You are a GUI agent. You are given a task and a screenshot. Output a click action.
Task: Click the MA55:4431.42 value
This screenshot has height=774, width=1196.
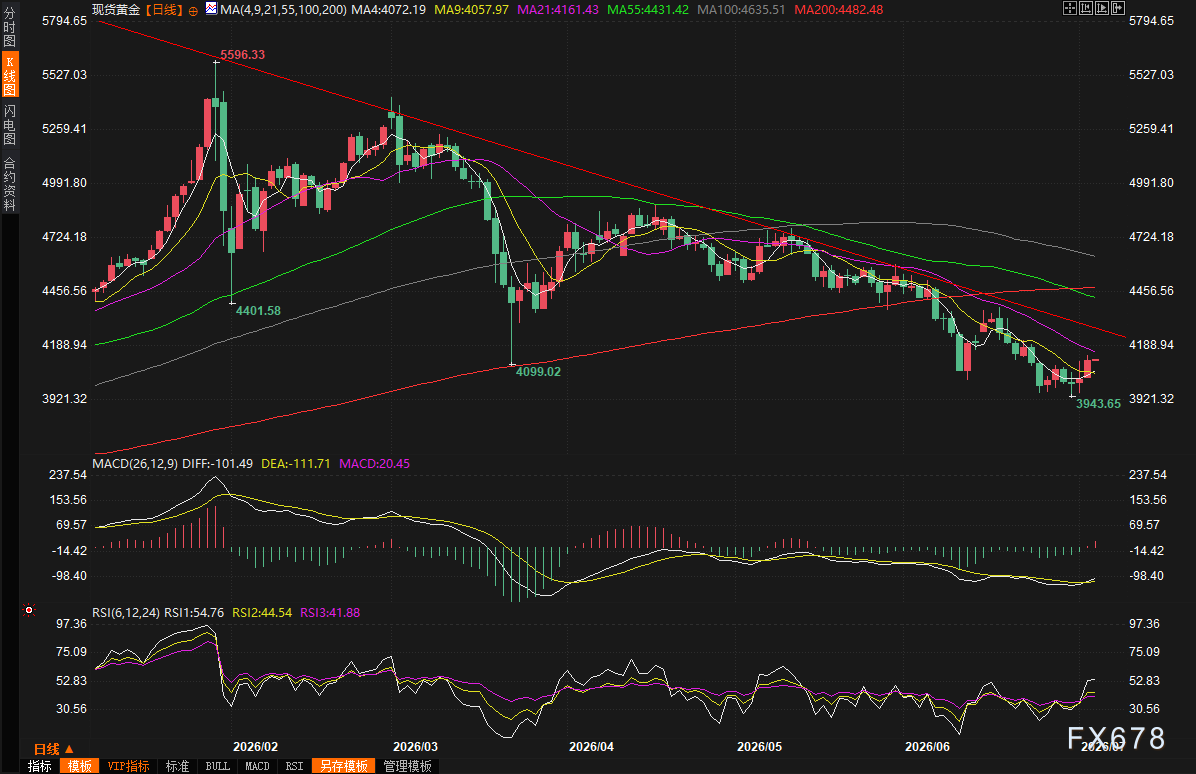pyautogui.click(x=648, y=10)
